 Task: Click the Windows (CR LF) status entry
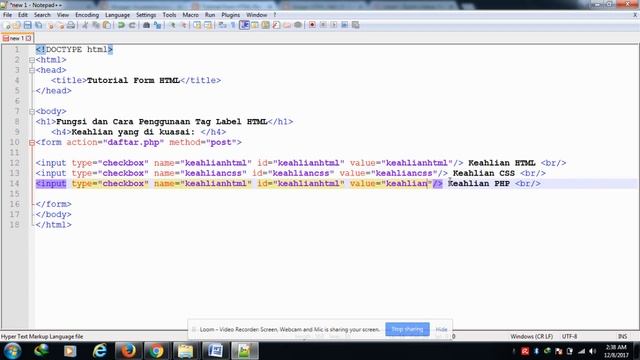531,337
